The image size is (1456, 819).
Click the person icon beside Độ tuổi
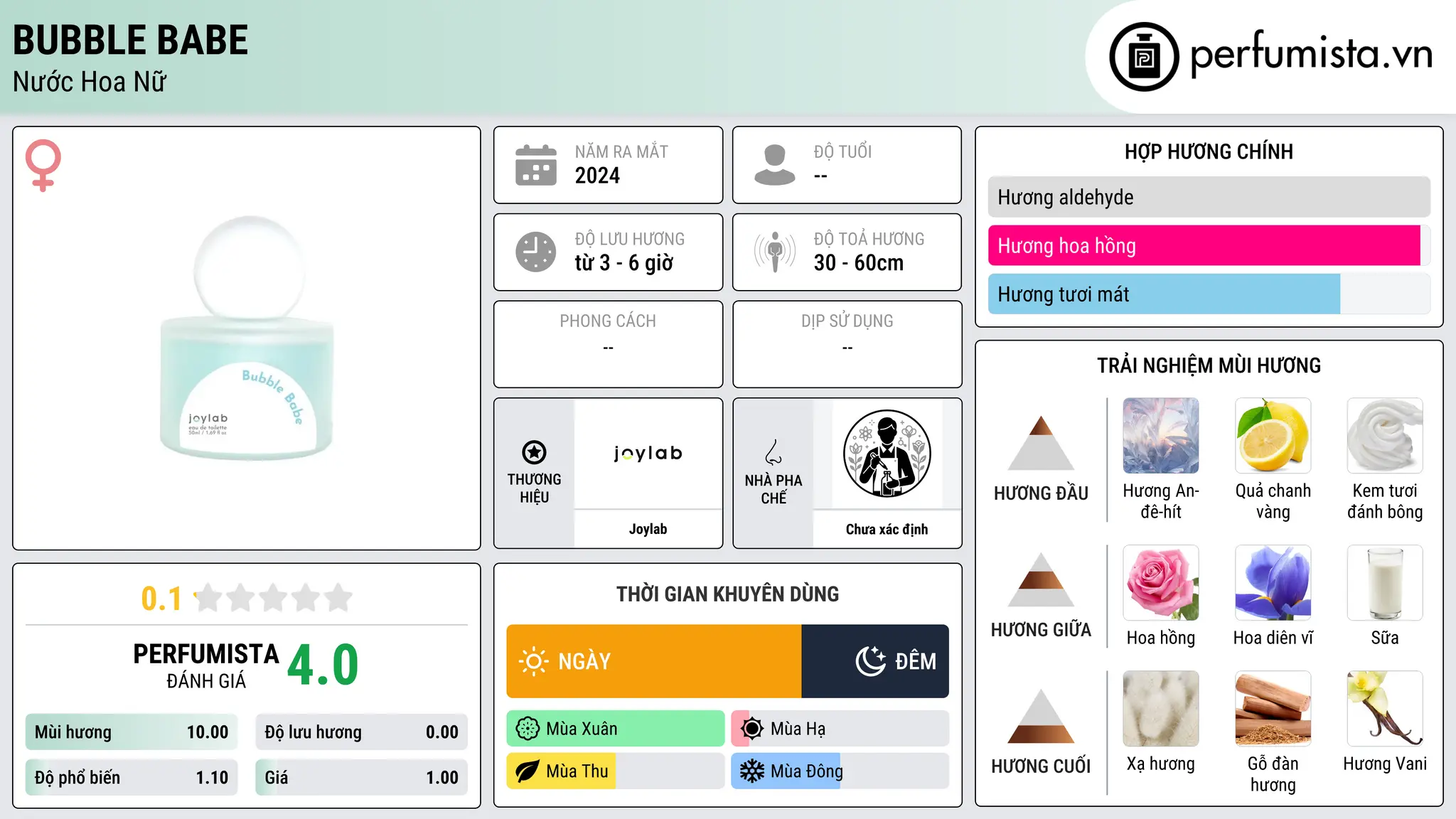tap(774, 165)
